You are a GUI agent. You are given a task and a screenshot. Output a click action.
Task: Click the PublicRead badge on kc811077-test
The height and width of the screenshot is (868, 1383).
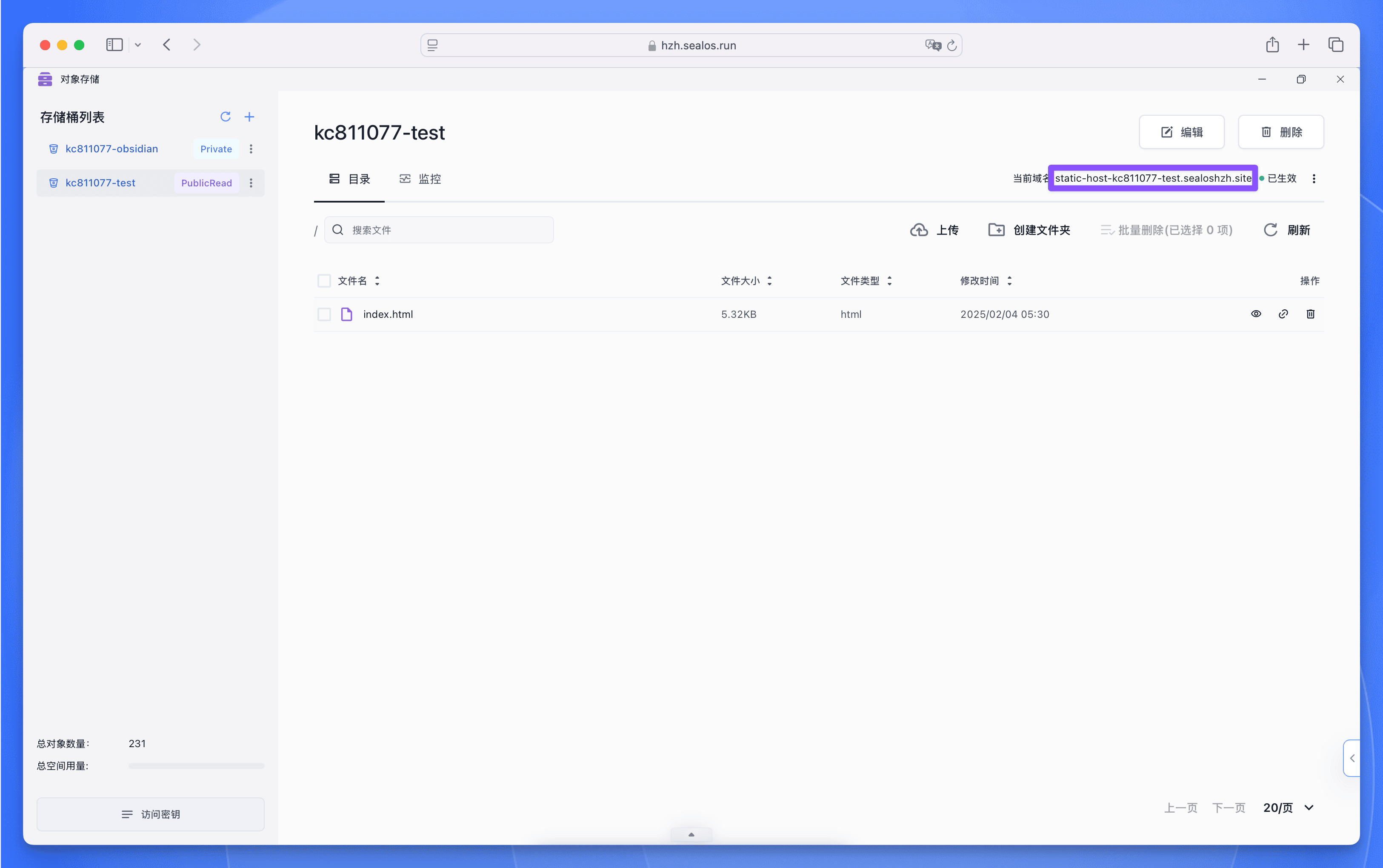(x=207, y=183)
